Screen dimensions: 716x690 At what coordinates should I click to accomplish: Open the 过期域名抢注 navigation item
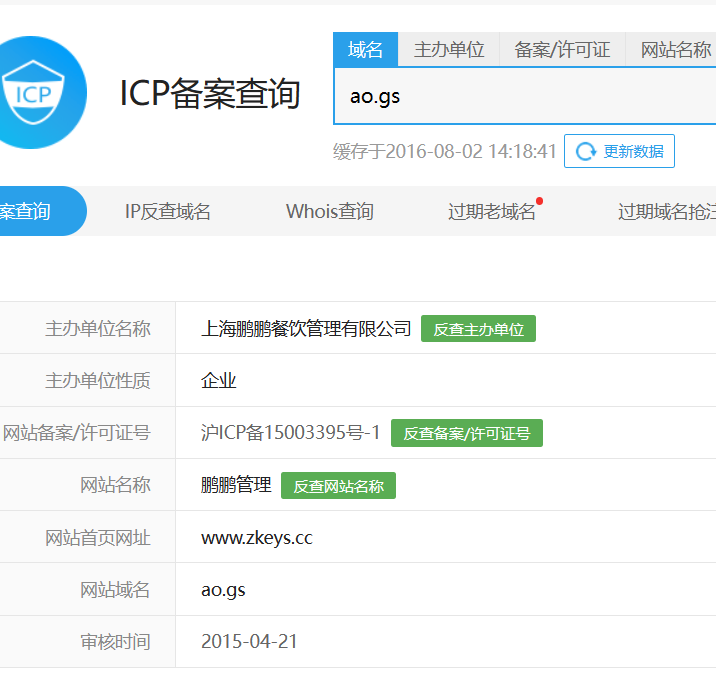666,211
